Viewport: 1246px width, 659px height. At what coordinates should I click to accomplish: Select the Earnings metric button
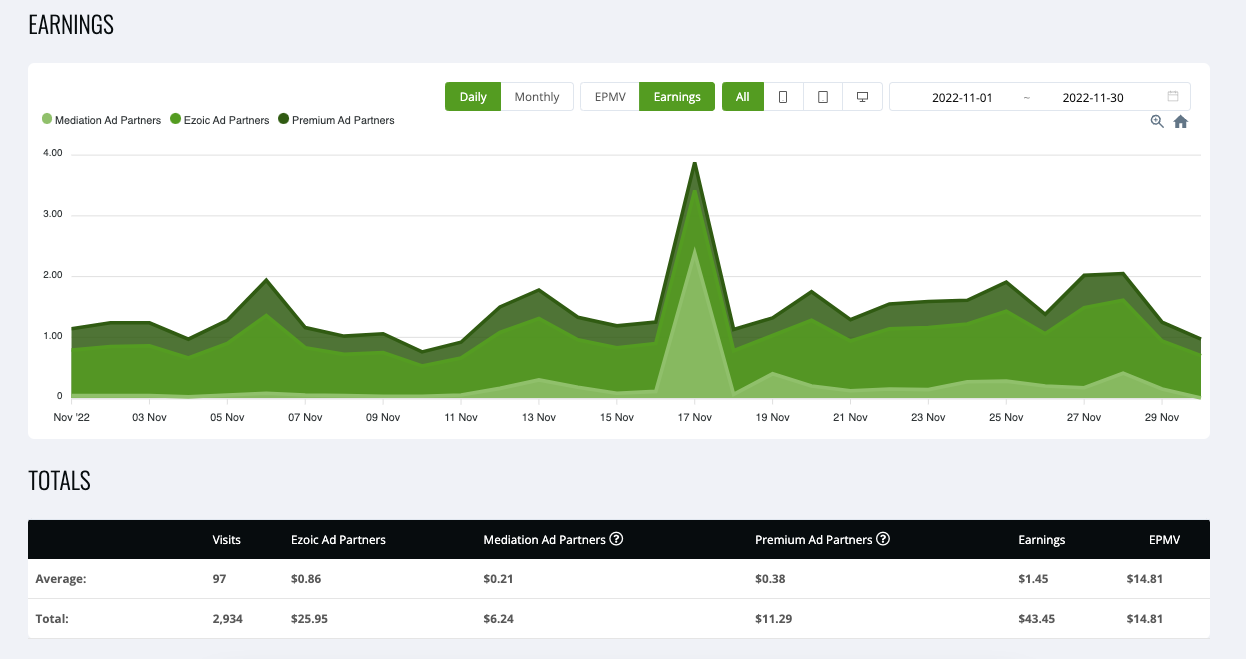coord(677,97)
